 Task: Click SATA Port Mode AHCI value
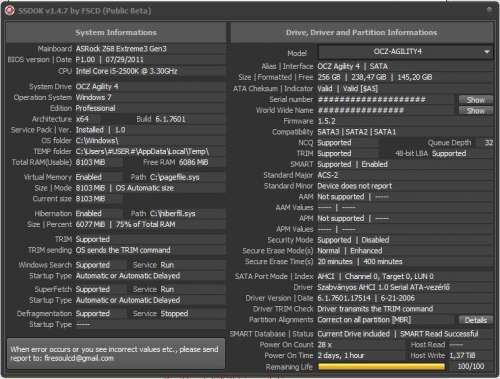tap(326, 276)
